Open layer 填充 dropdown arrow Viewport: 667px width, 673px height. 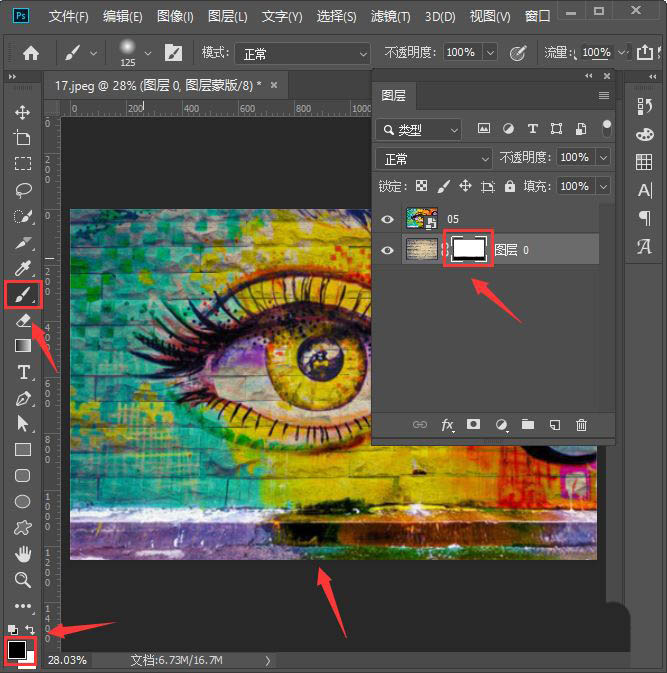[603, 187]
